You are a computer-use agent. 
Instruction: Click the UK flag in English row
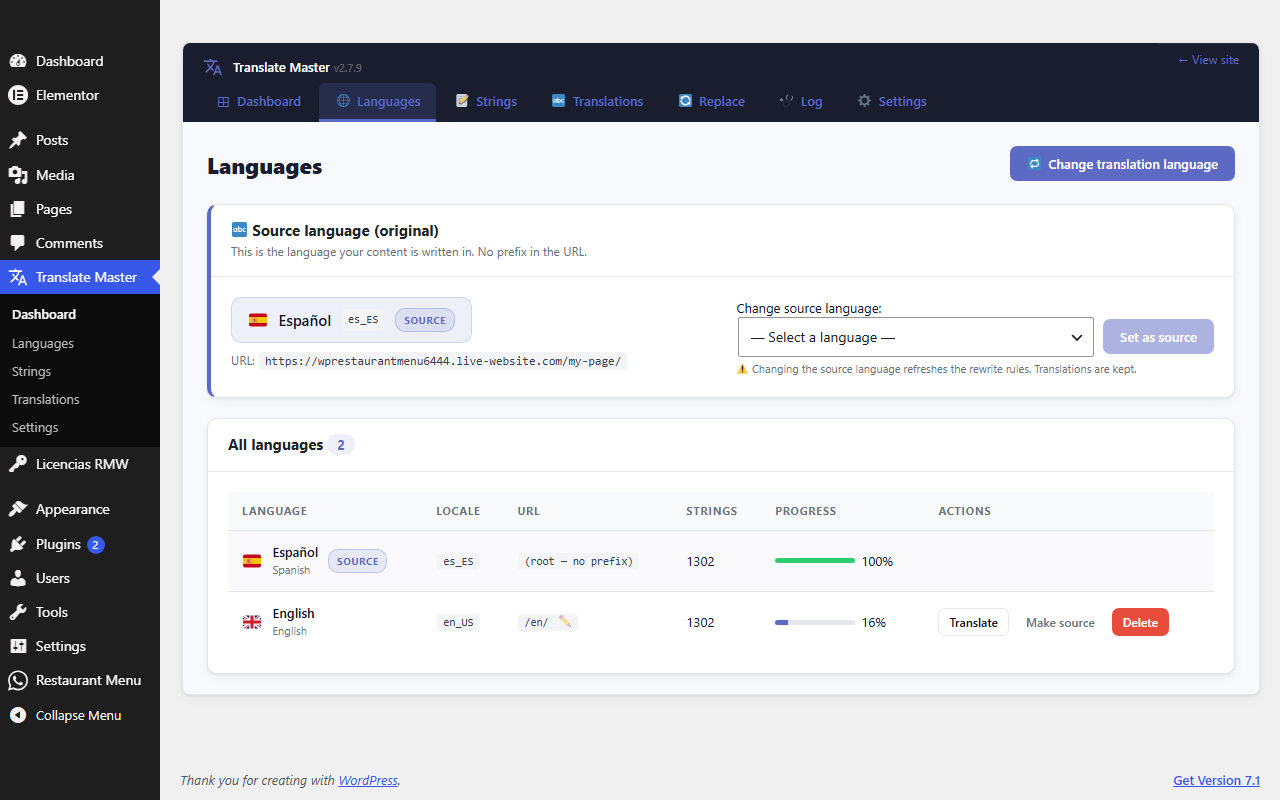pyautogui.click(x=252, y=622)
